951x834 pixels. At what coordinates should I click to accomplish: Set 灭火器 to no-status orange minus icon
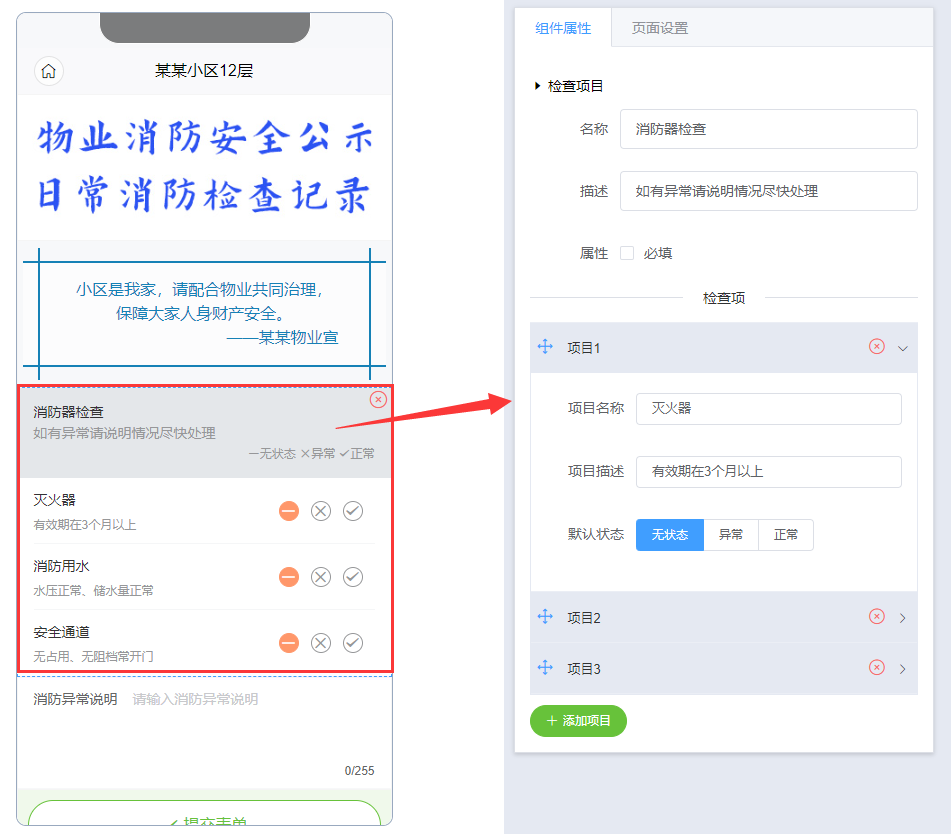coord(288,511)
